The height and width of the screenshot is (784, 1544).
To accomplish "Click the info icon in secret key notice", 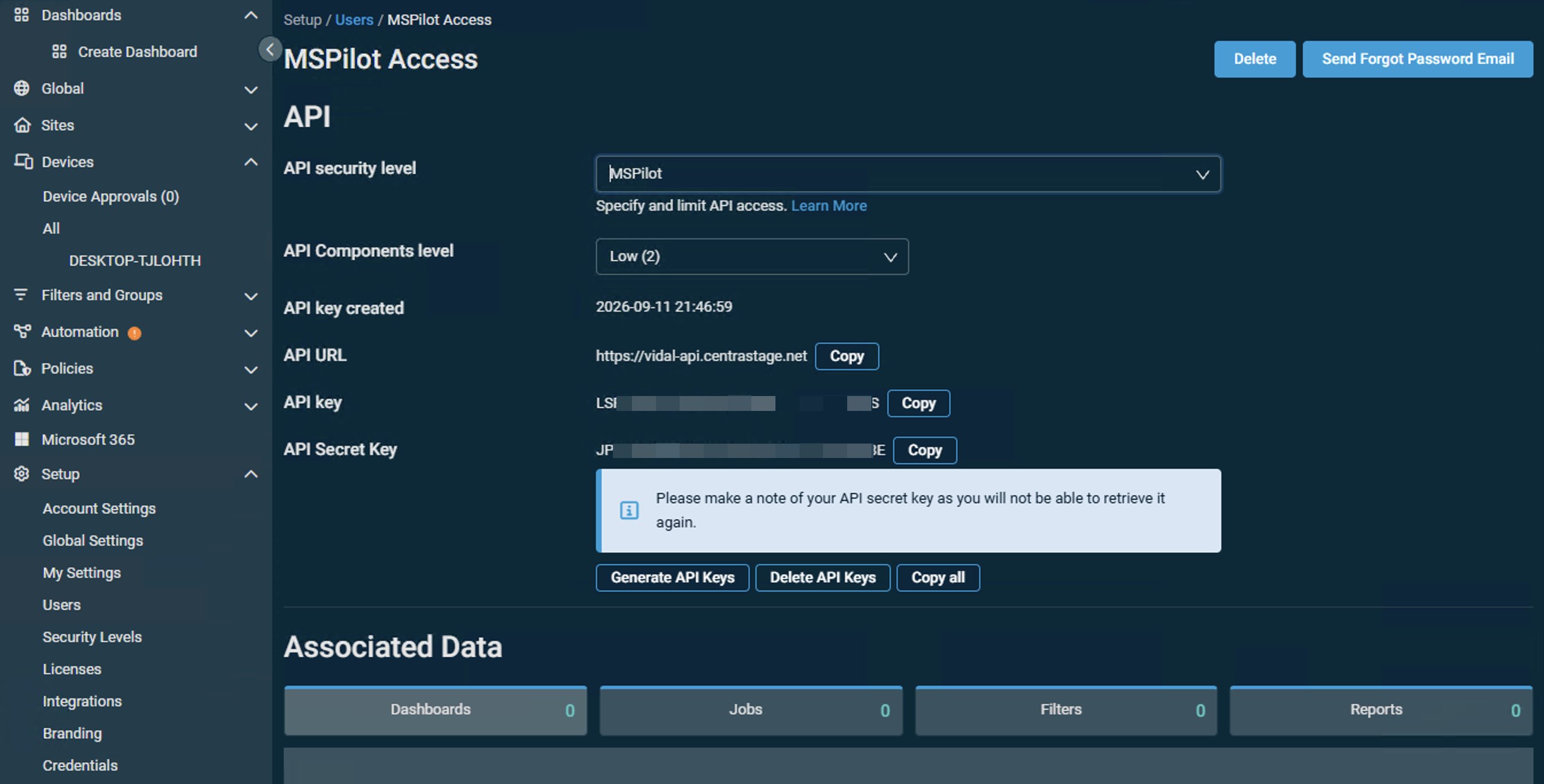I will click(x=629, y=511).
